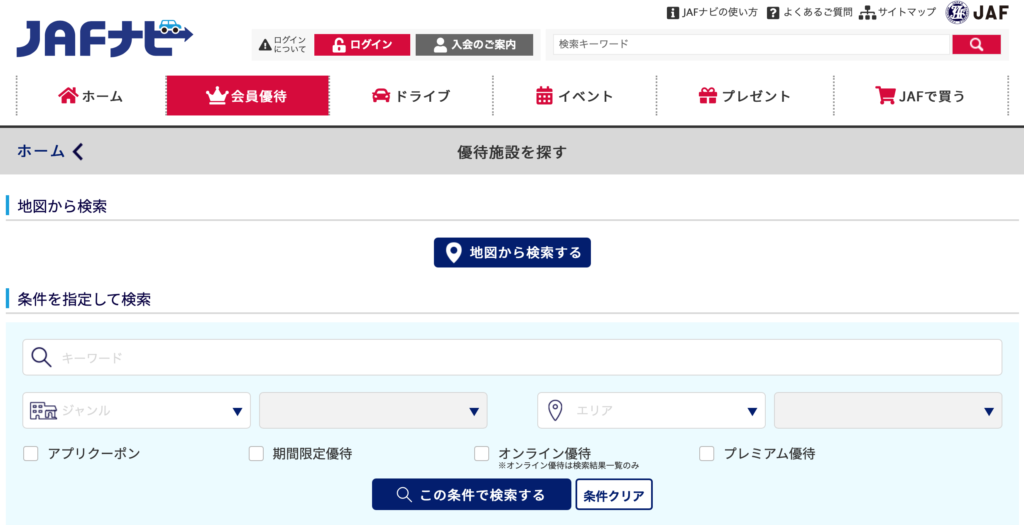1024x525 pixels.
Task: Click the magnifier icon in the keyword field
Action: tap(41, 357)
